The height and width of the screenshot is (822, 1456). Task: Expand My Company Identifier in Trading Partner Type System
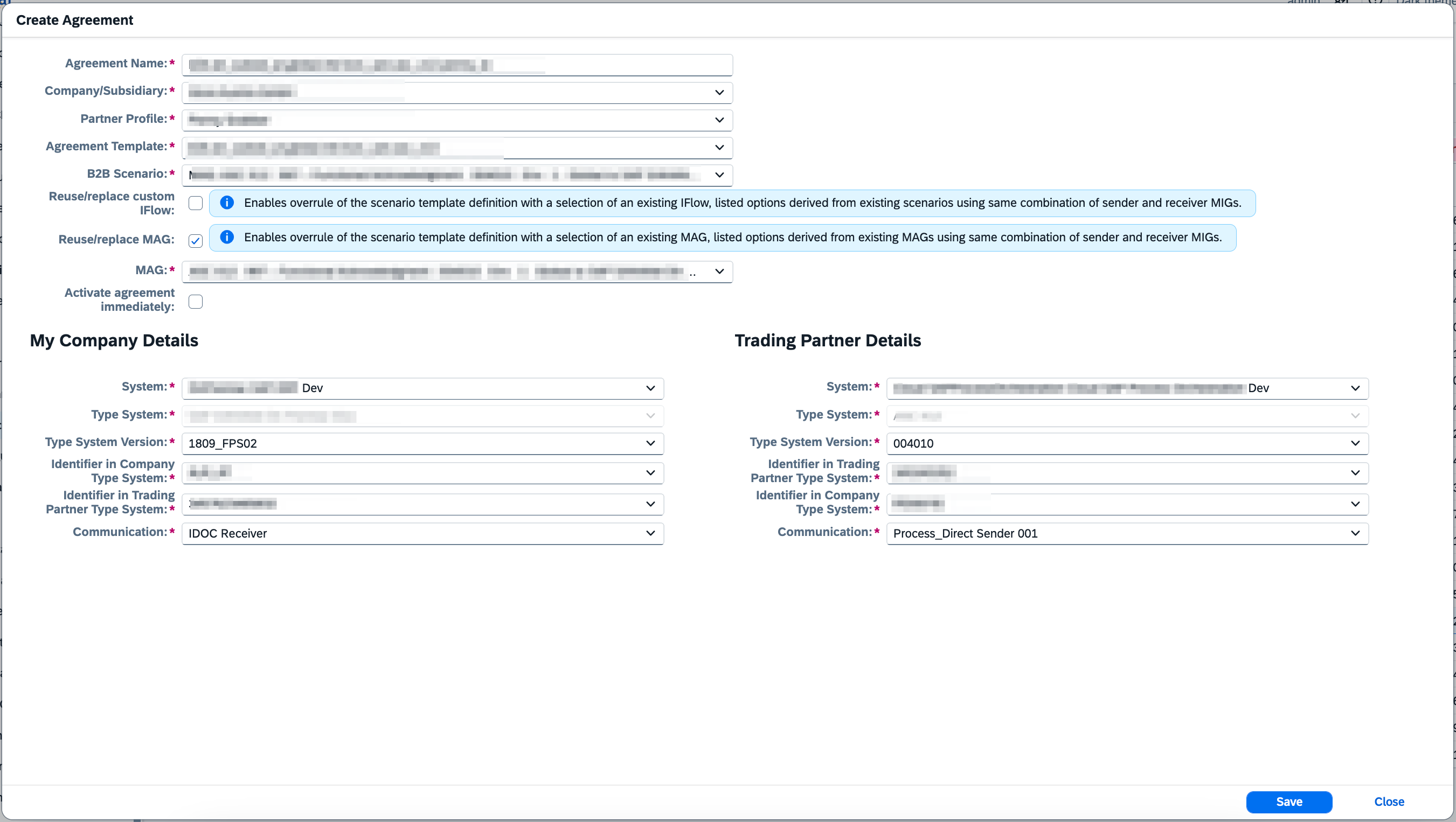[650, 504]
